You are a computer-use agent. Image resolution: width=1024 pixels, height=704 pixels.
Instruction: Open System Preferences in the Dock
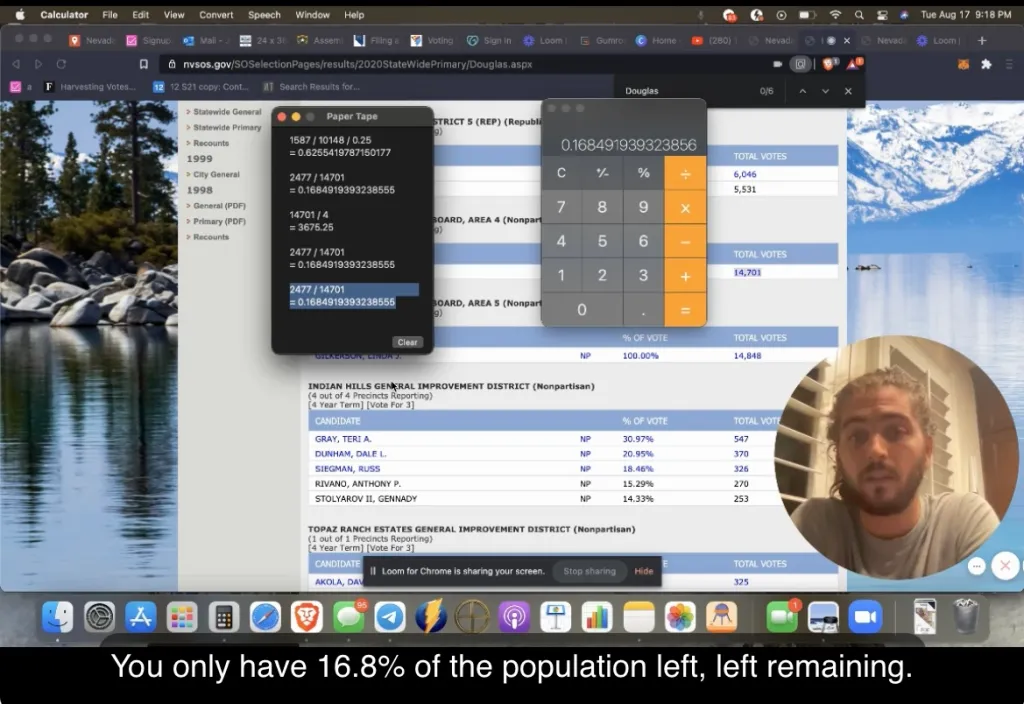[99, 616]
